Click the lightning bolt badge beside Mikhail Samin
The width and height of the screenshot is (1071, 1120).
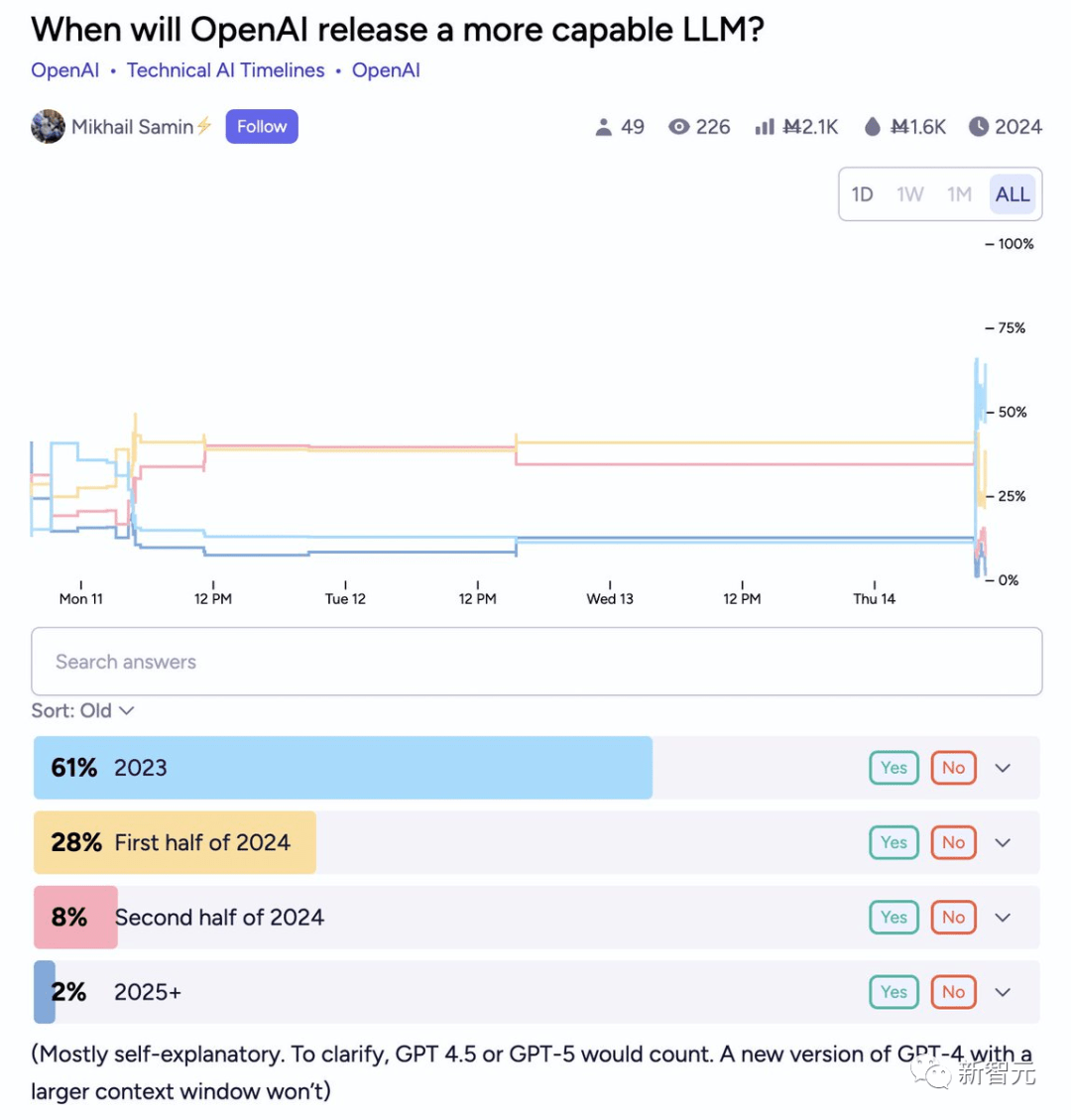pyautogui.click(x=205, y=126)
